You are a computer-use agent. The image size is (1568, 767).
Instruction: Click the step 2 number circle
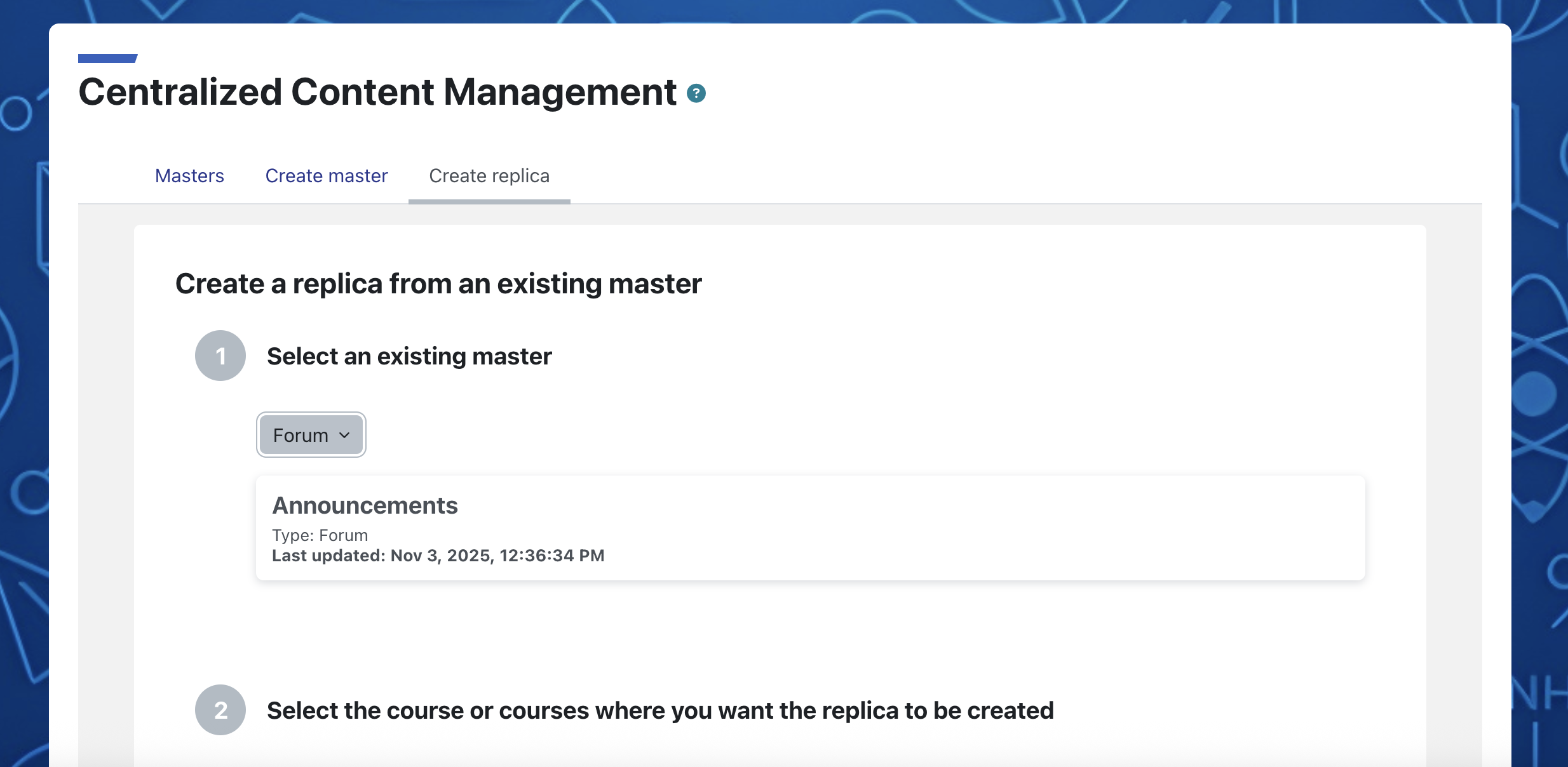[x=220, y=710]
